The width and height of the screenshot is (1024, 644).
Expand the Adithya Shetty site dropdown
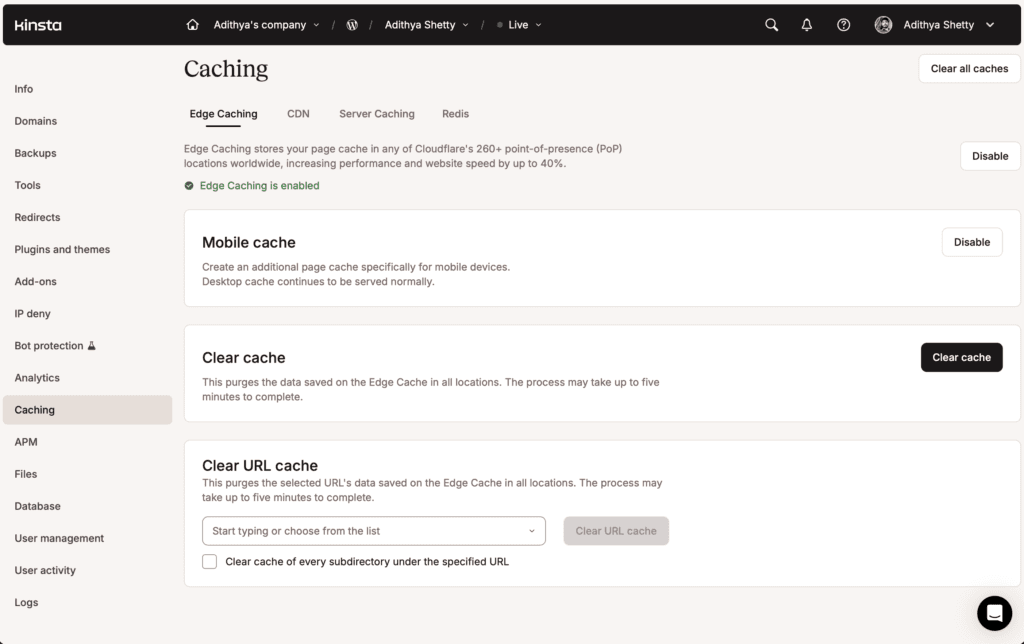[x=426, y=25]
